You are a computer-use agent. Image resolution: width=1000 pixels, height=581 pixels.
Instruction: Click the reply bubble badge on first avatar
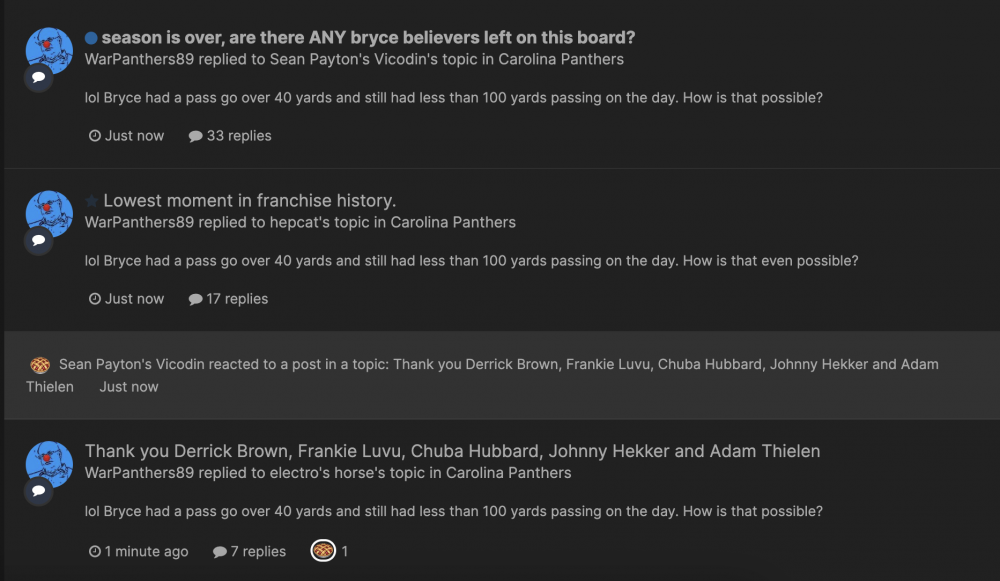[x=38, y=78]
